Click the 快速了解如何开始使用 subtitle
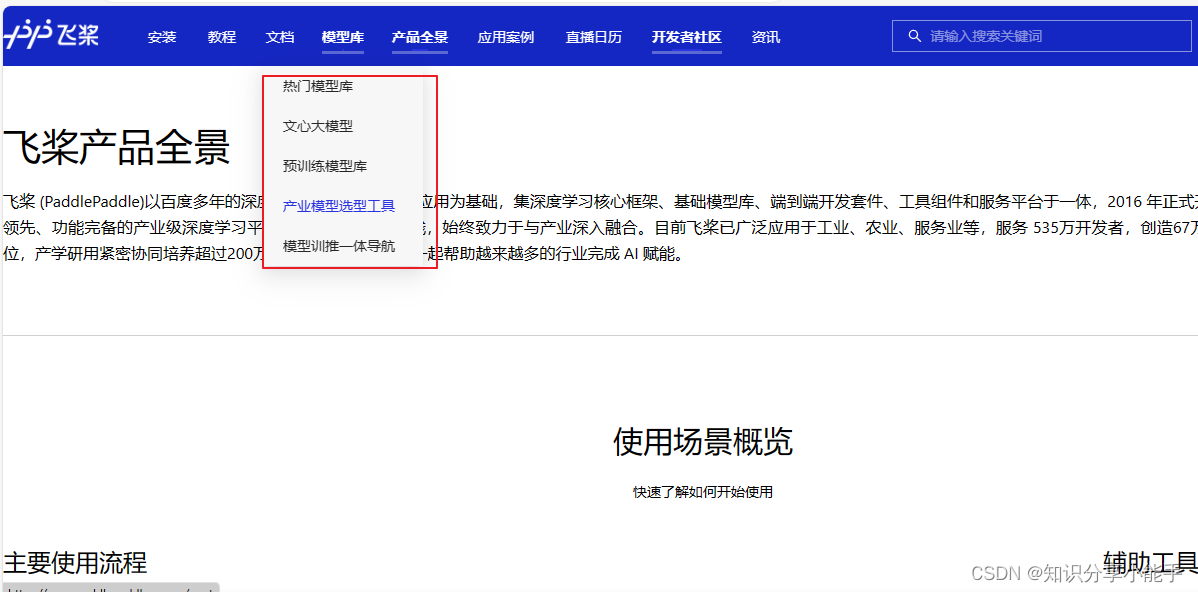The width and height of the screenshot is (1198, 592). [x=702, y=492]
